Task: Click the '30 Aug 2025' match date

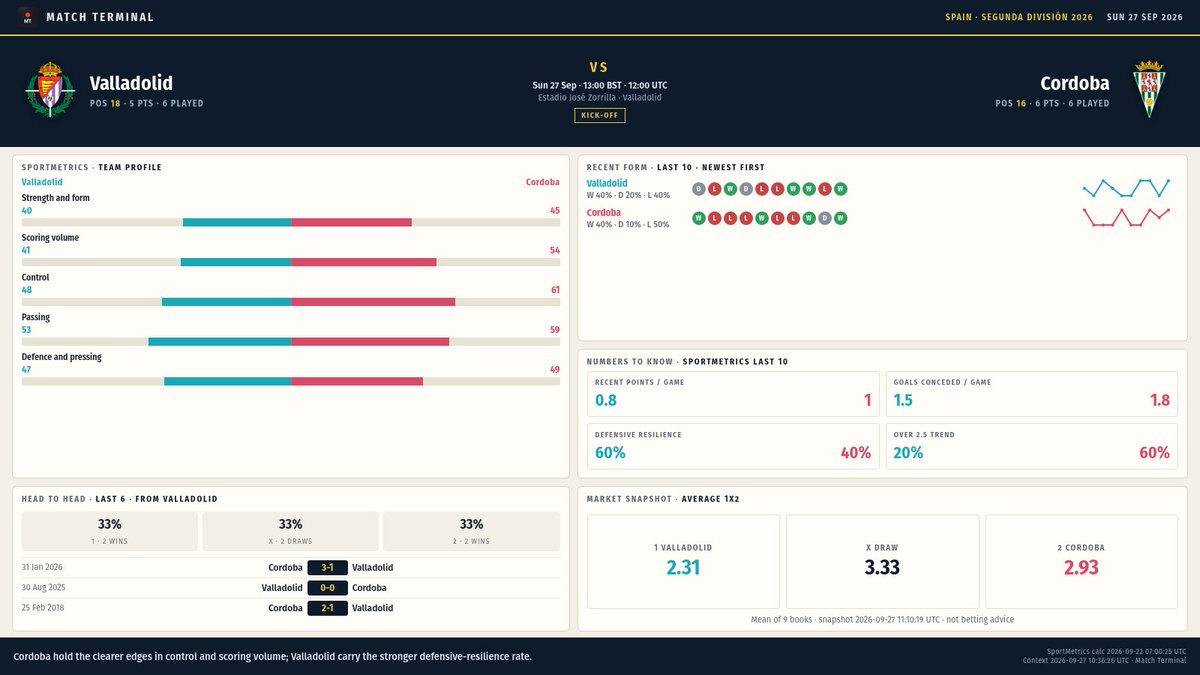Action: [46, 587]
